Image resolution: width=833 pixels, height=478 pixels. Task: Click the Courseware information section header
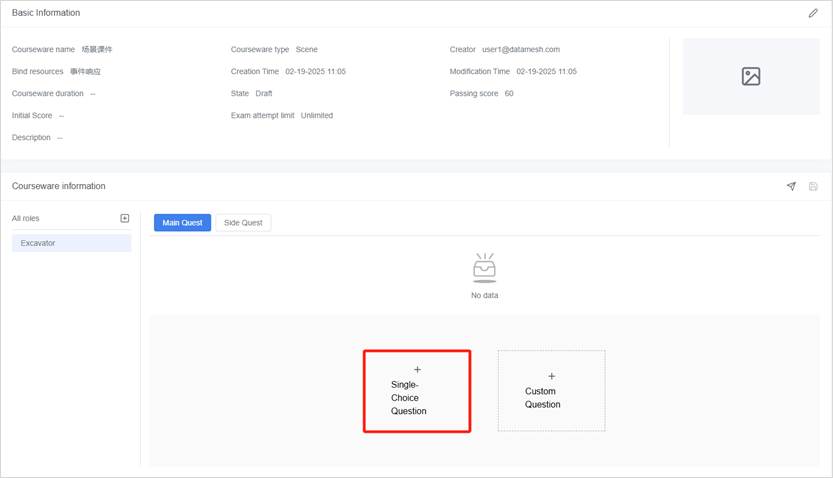[58, 186]
